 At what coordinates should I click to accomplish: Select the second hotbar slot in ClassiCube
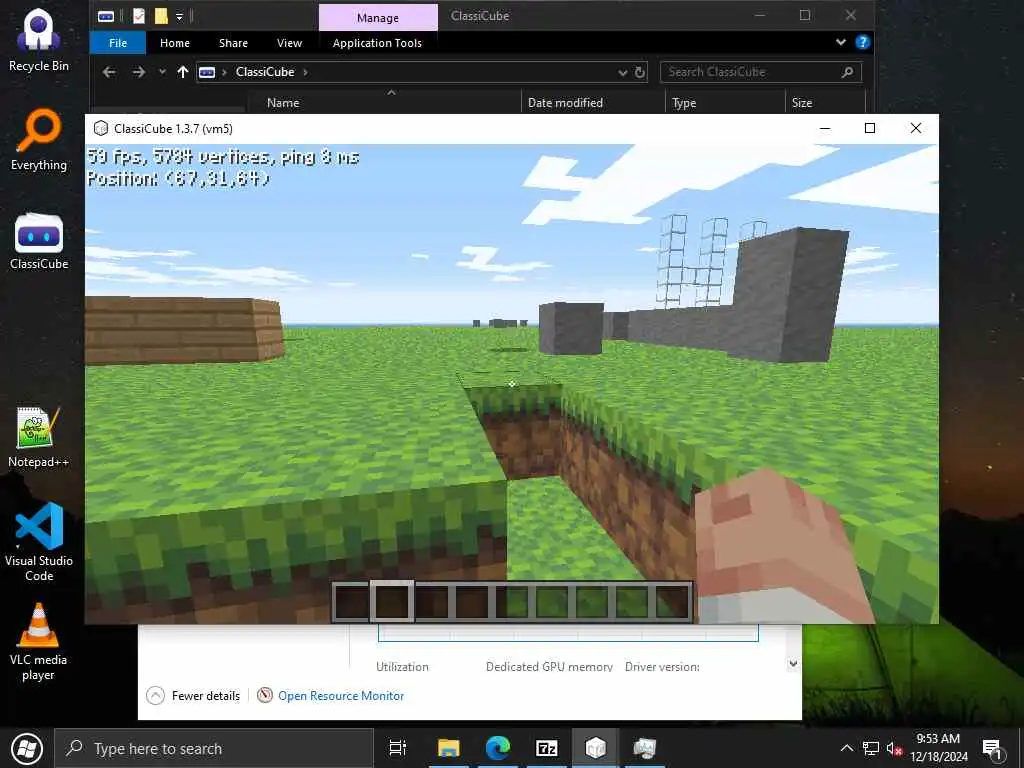point(391,601)
